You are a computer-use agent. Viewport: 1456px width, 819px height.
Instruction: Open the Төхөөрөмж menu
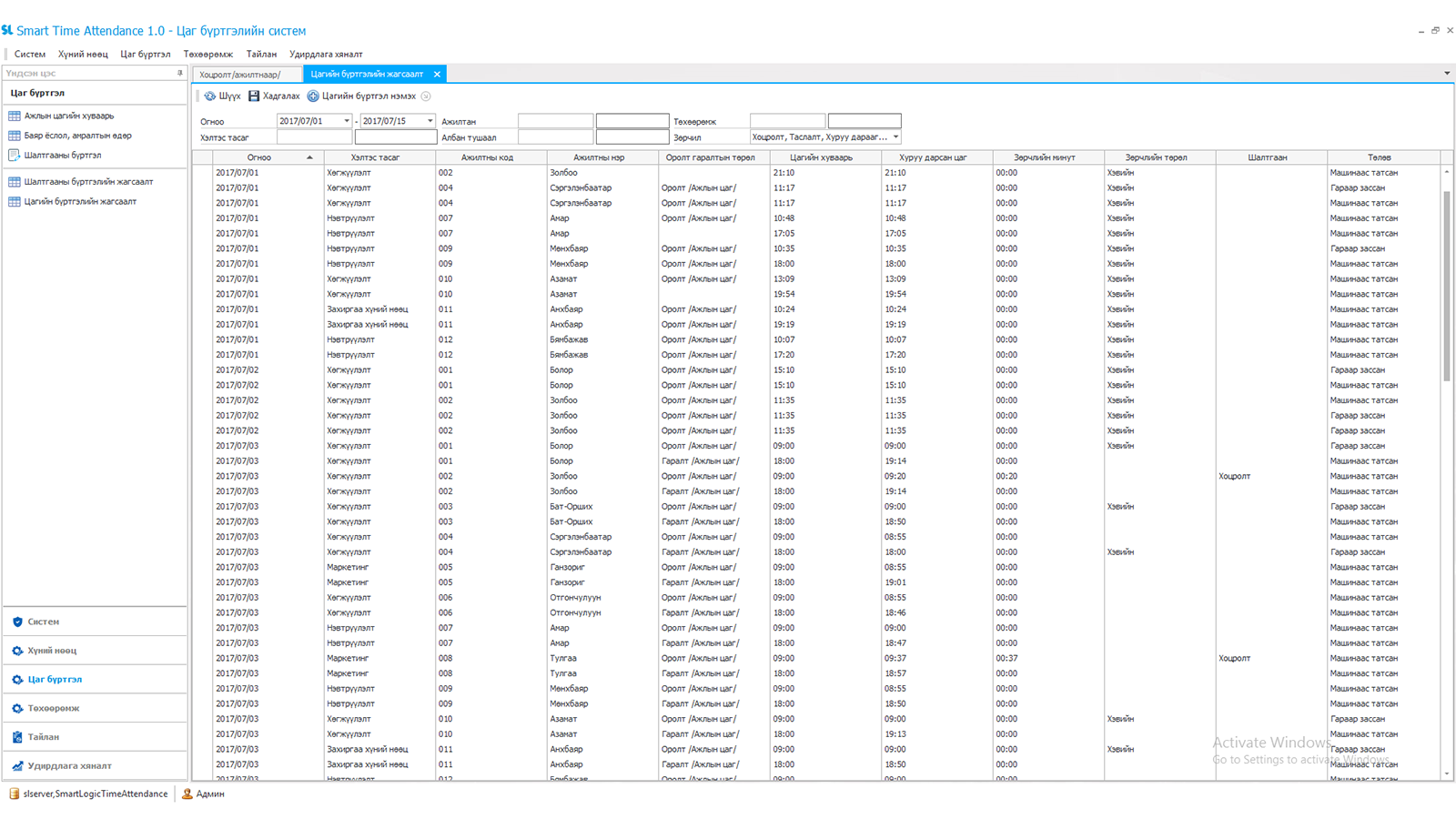tap(208, 54)
